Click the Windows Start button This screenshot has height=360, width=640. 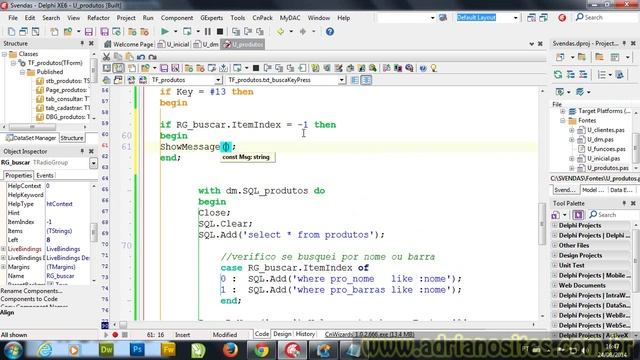pyautogui.click(x=13, y=350)
